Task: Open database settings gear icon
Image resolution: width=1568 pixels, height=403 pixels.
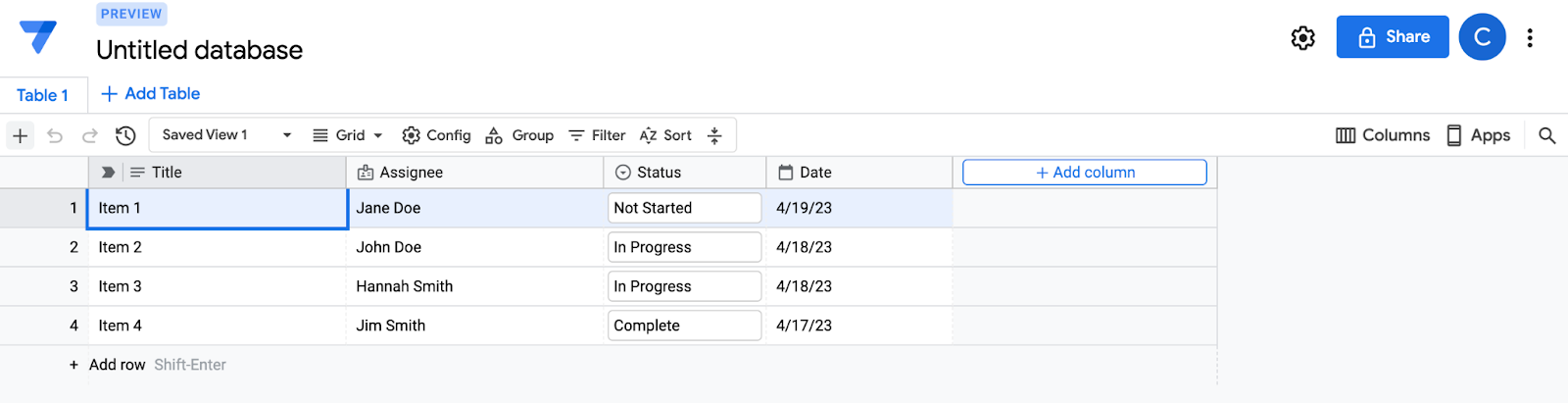Action: [x=1302, y=37]
